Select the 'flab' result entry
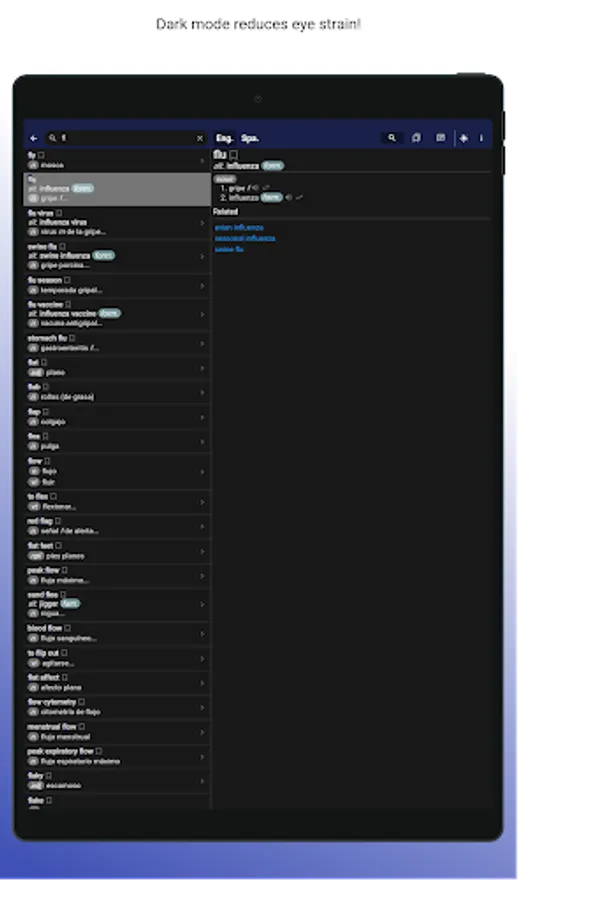 [x=117, y=392]
